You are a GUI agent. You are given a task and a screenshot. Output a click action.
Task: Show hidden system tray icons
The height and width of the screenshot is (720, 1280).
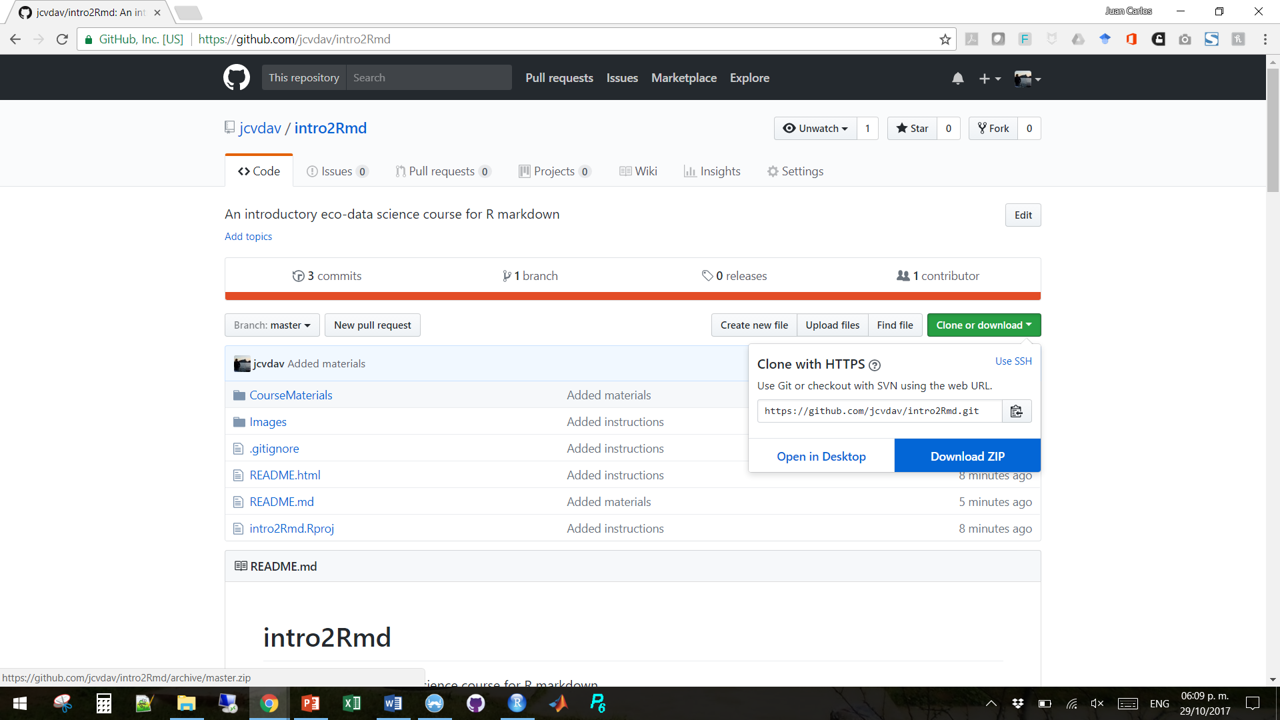pos(991,704)
